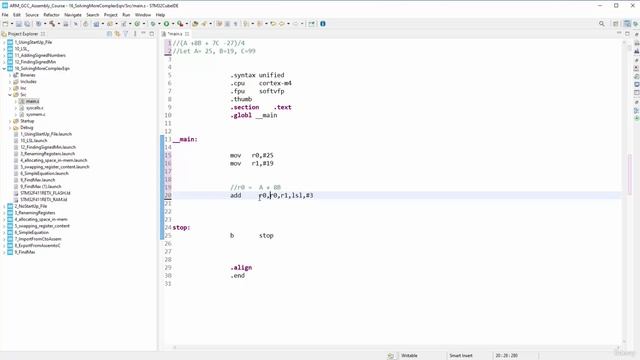Expand the Binaries node

pyautogui.click(x=10, y=75)
